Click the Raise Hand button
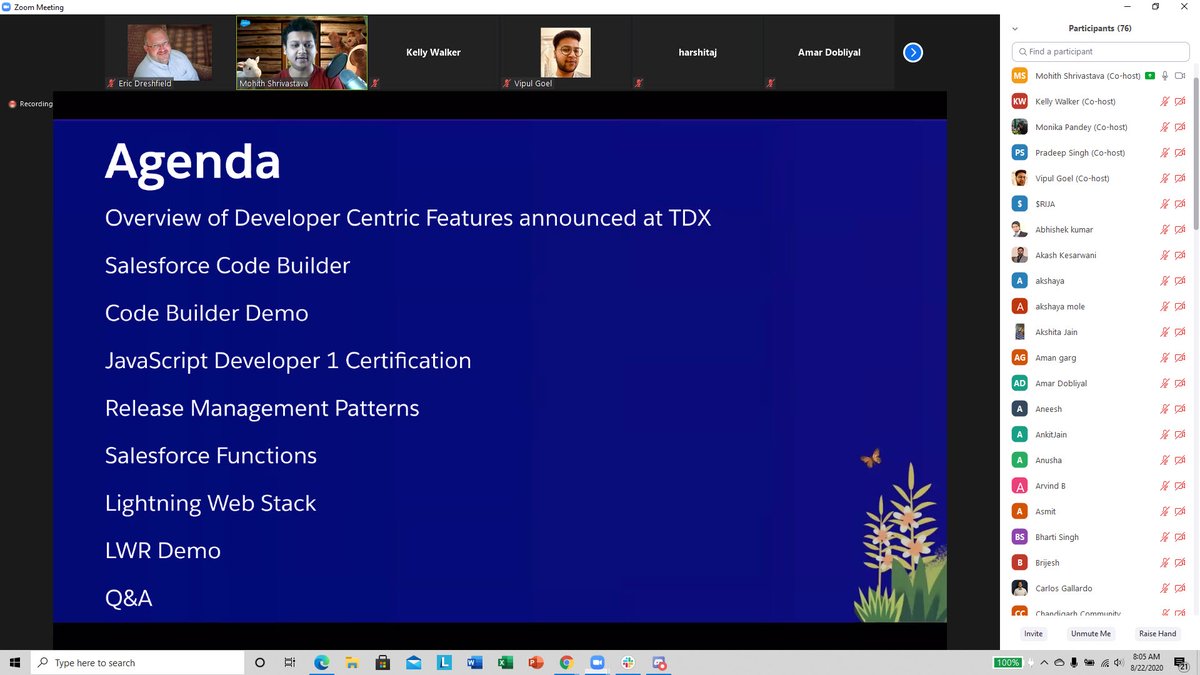 [x=1157, y=634]
